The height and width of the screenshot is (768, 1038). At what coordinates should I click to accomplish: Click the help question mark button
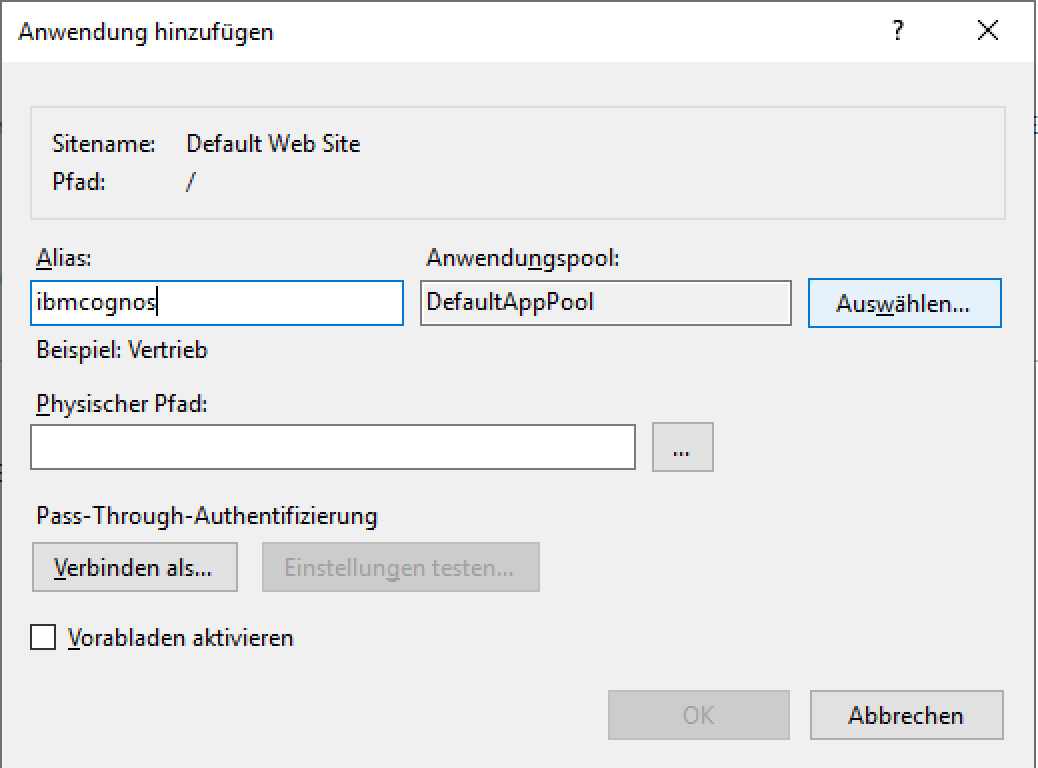click(x=898, y=31)
